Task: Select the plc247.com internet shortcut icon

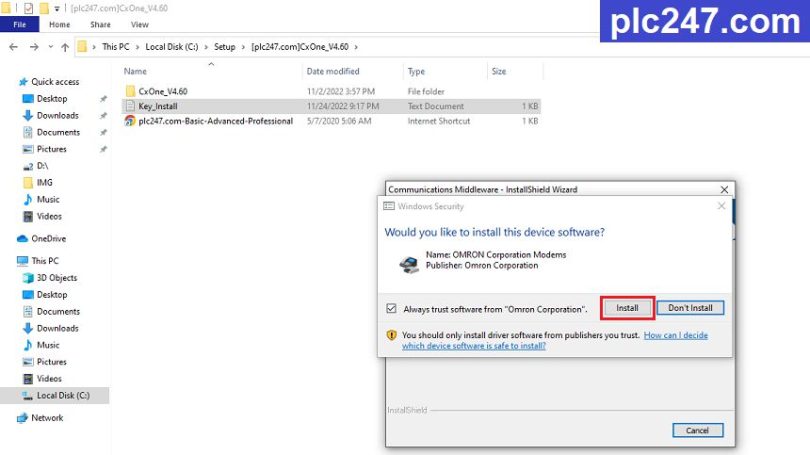Action: [130, 121]
